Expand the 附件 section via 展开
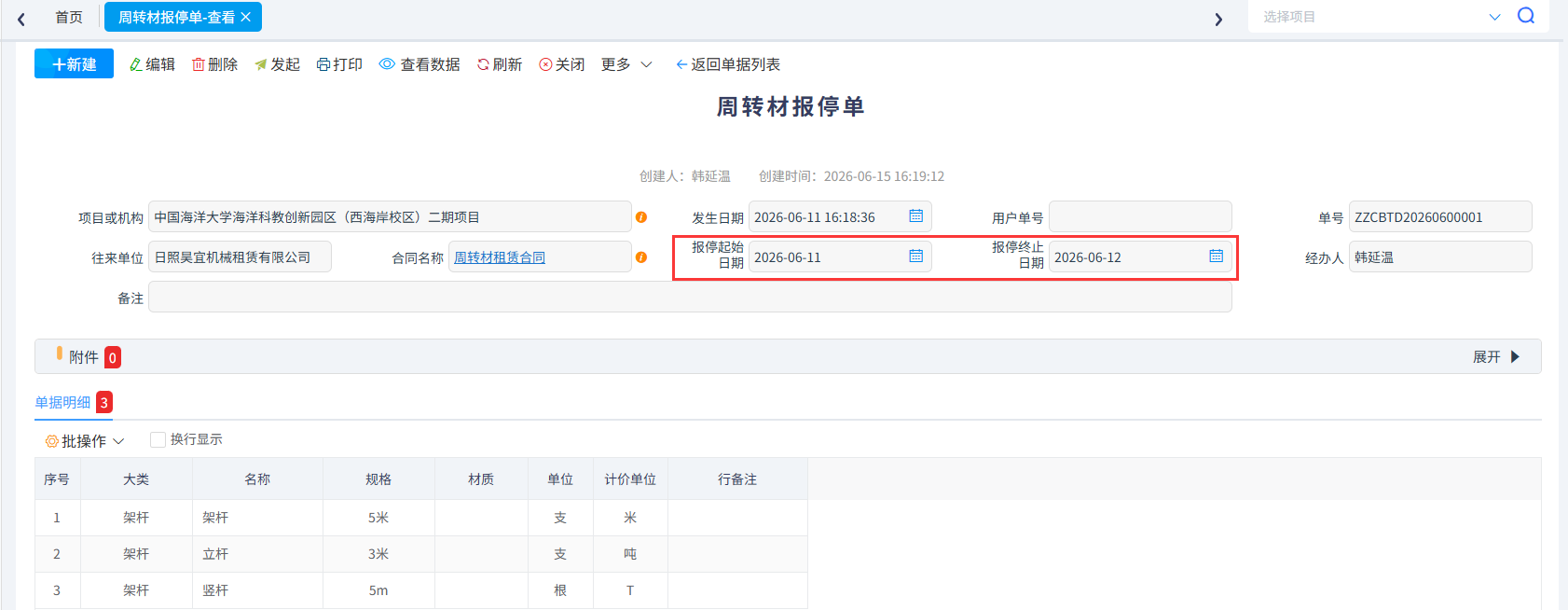The width and height of the screenshot is (1568, 610). (1496, 357)
